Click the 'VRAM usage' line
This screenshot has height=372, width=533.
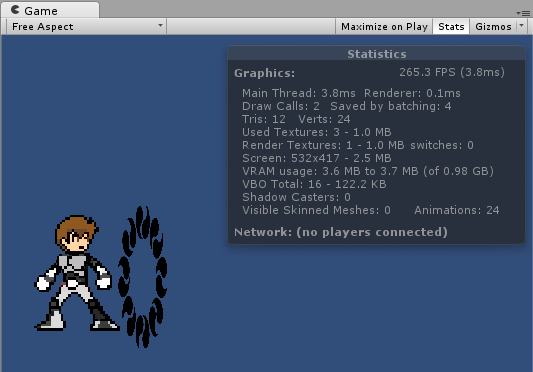367,171
